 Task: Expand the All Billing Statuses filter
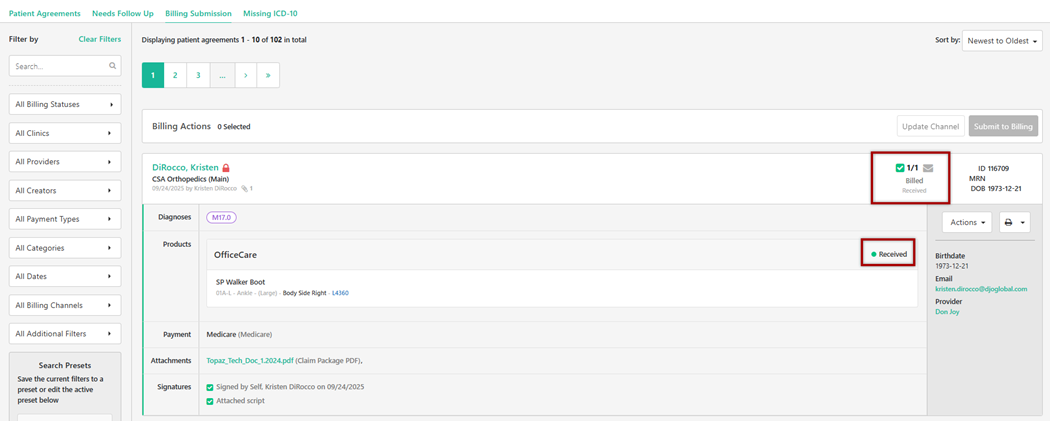coord(64,104)
